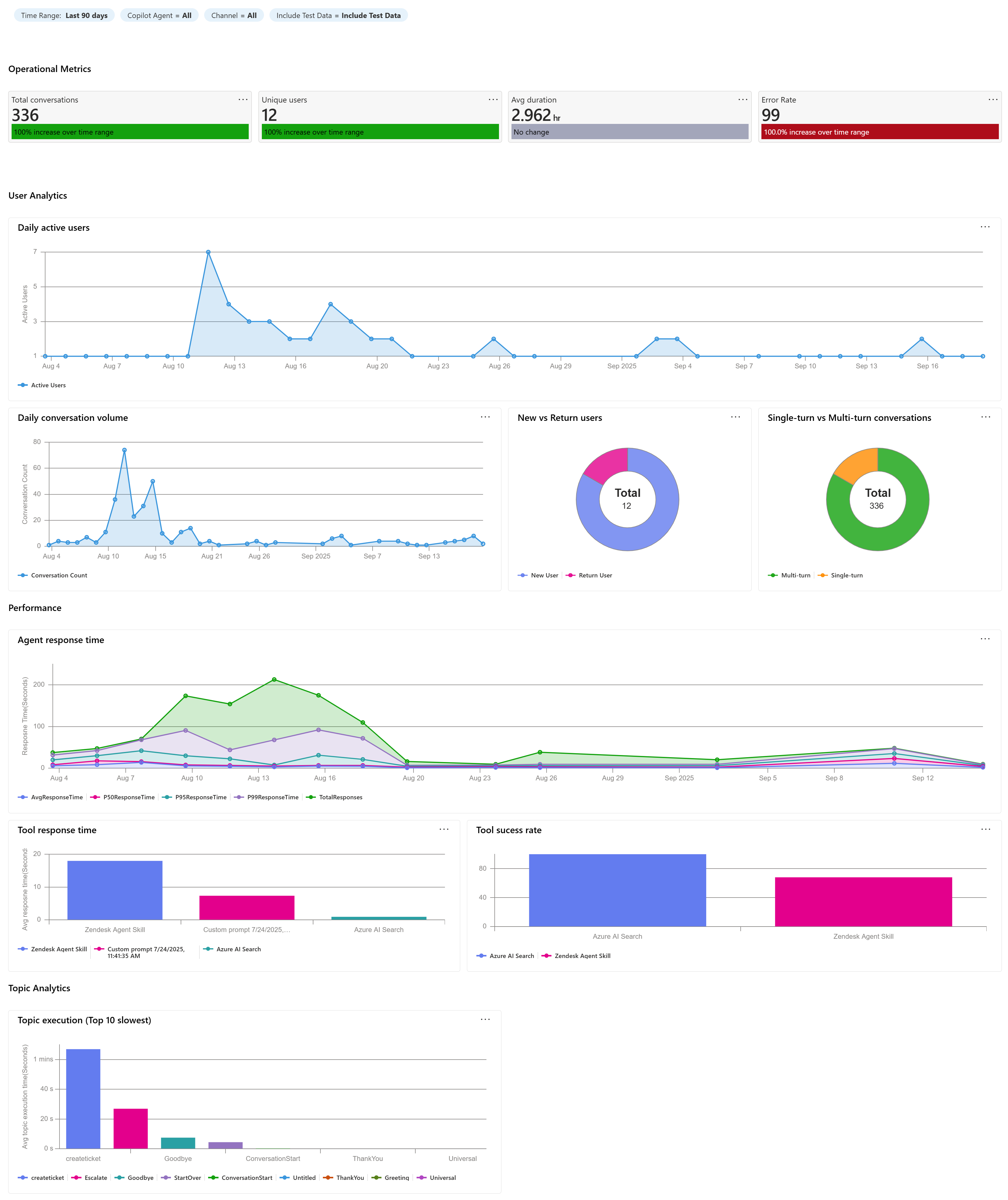Open the Topic execution chart overflow menu
The image size is (1008, 1200).
pos(486,1019)
